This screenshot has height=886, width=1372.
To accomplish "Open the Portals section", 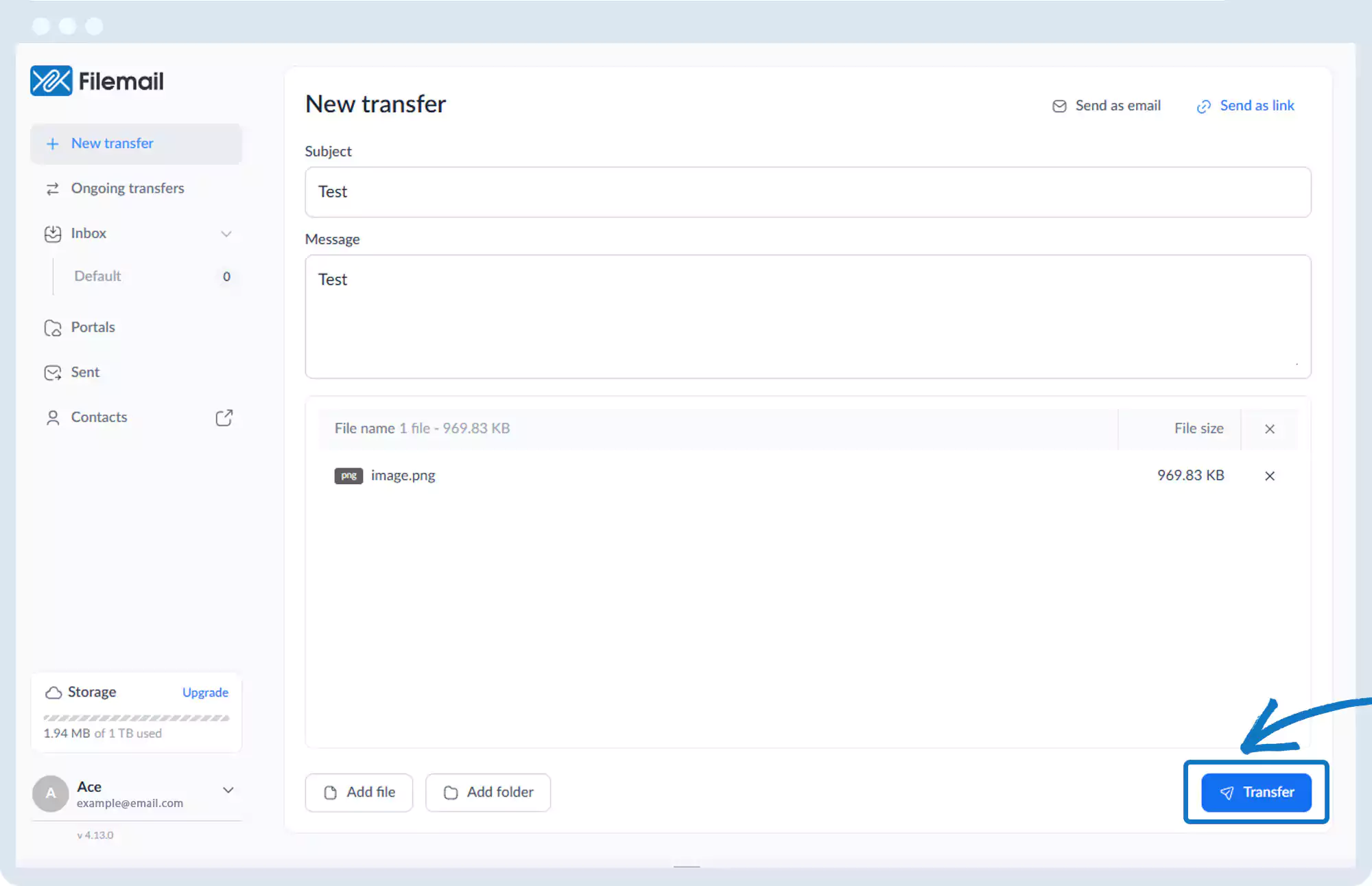I will point(93,327).
